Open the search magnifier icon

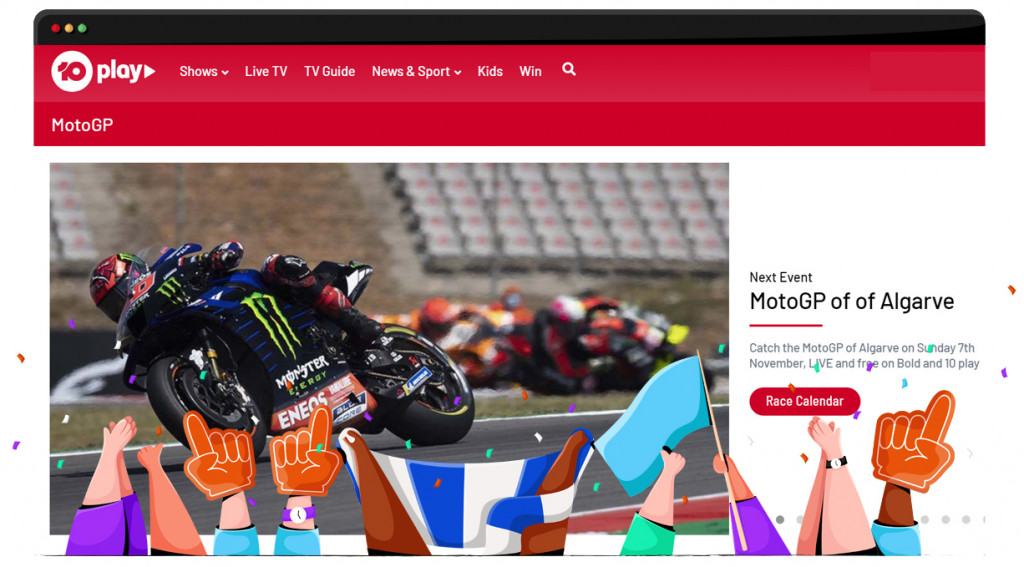coord(569,69)
